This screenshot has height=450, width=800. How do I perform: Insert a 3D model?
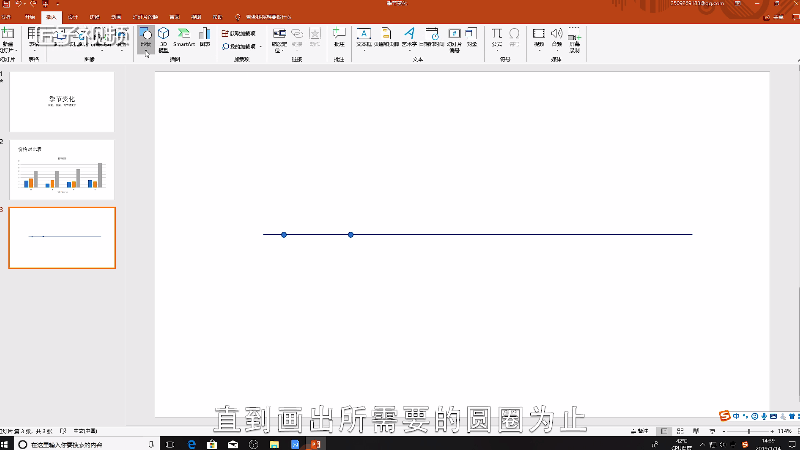[x=163, y=40]
